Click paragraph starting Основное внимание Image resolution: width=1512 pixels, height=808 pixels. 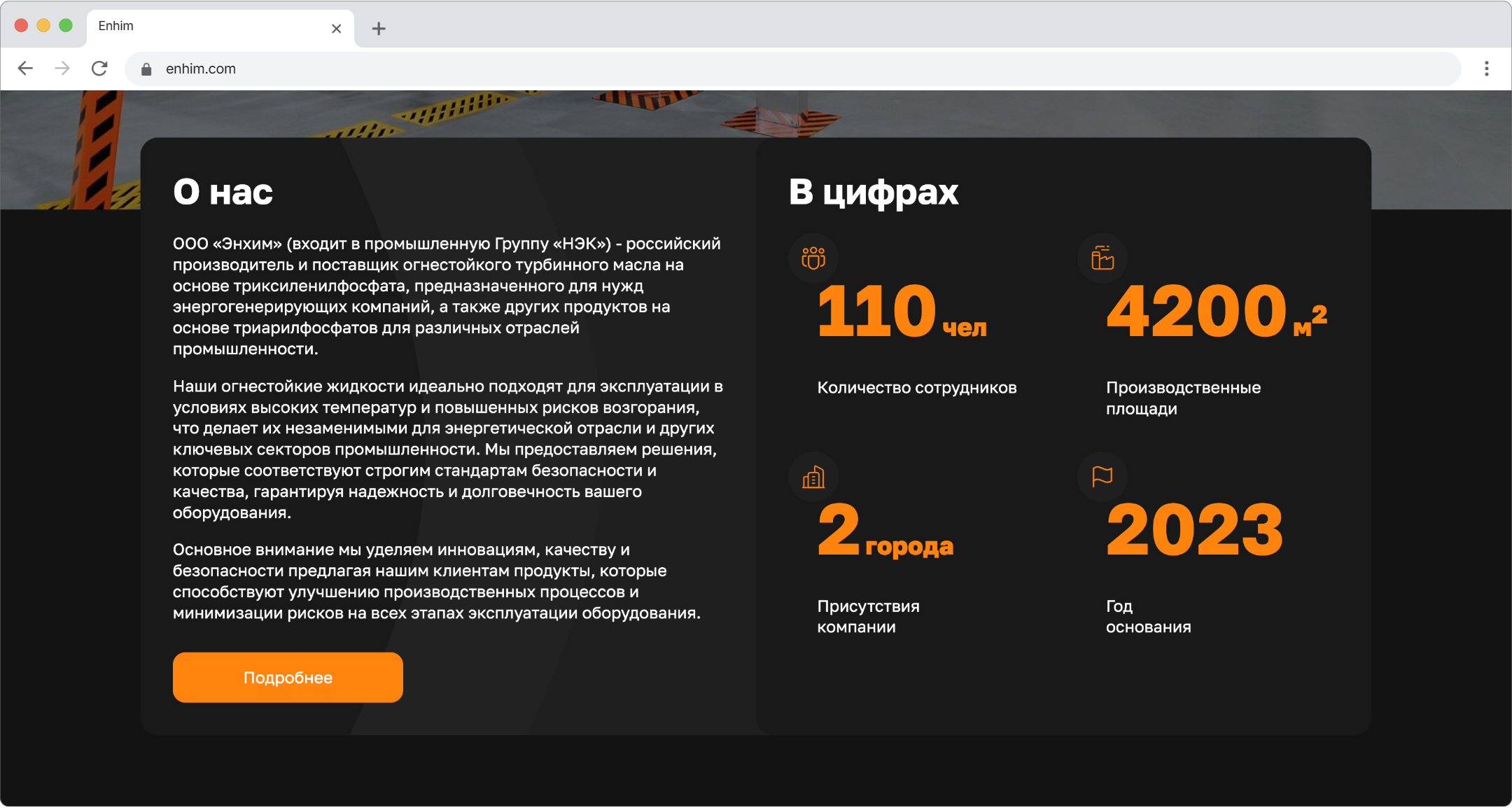coord(437,581)
